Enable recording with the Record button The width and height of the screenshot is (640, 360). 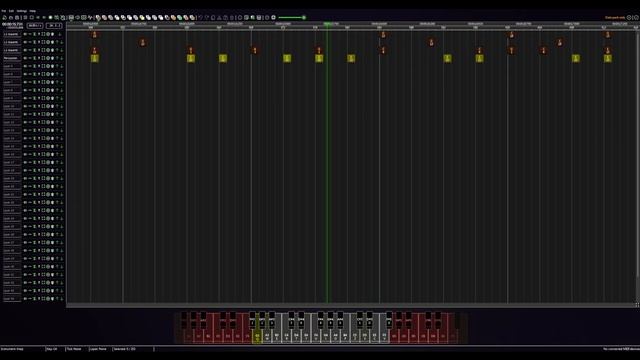point(51,18)
